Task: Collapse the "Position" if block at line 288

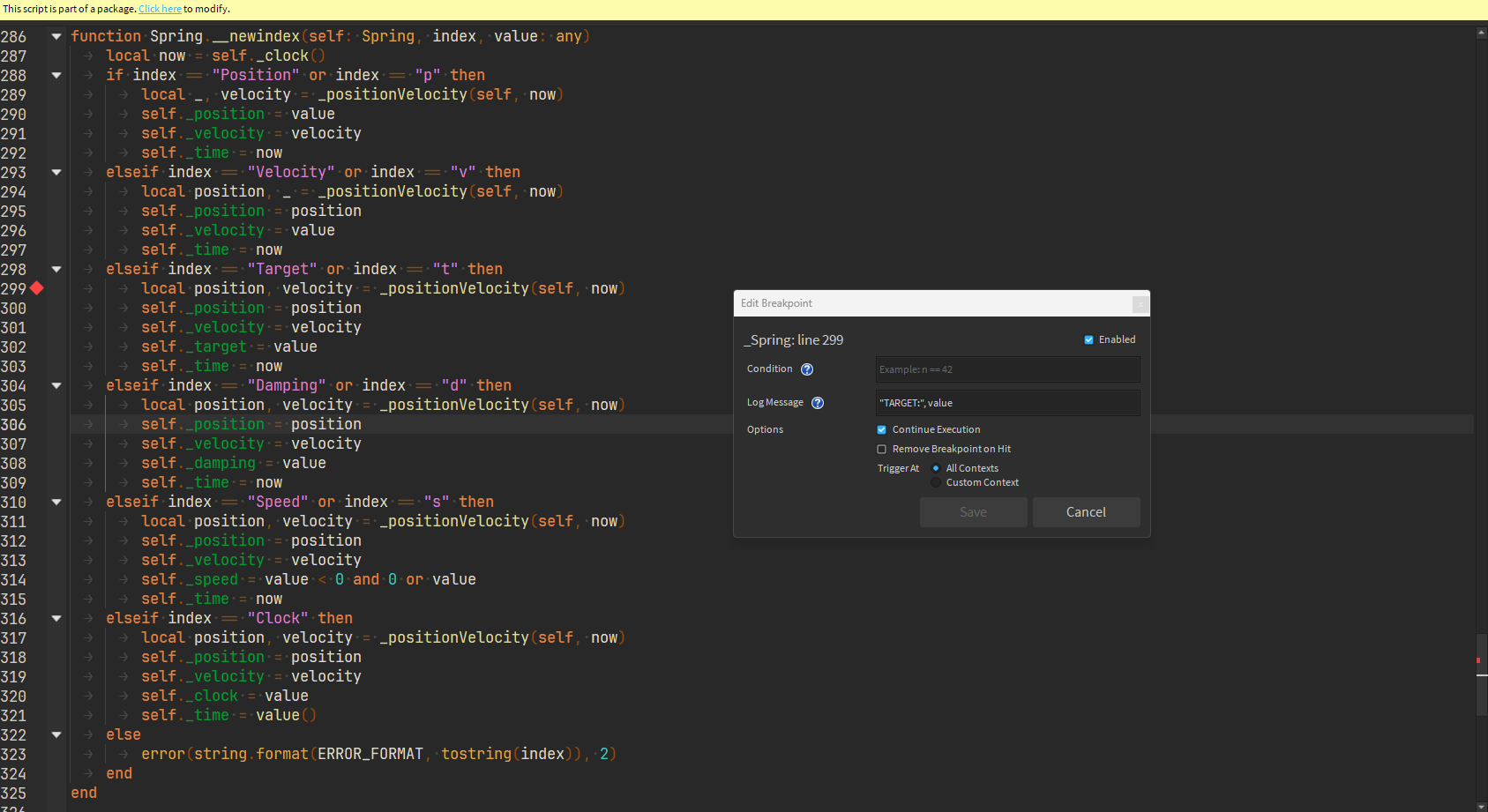Action: [56, 76]
